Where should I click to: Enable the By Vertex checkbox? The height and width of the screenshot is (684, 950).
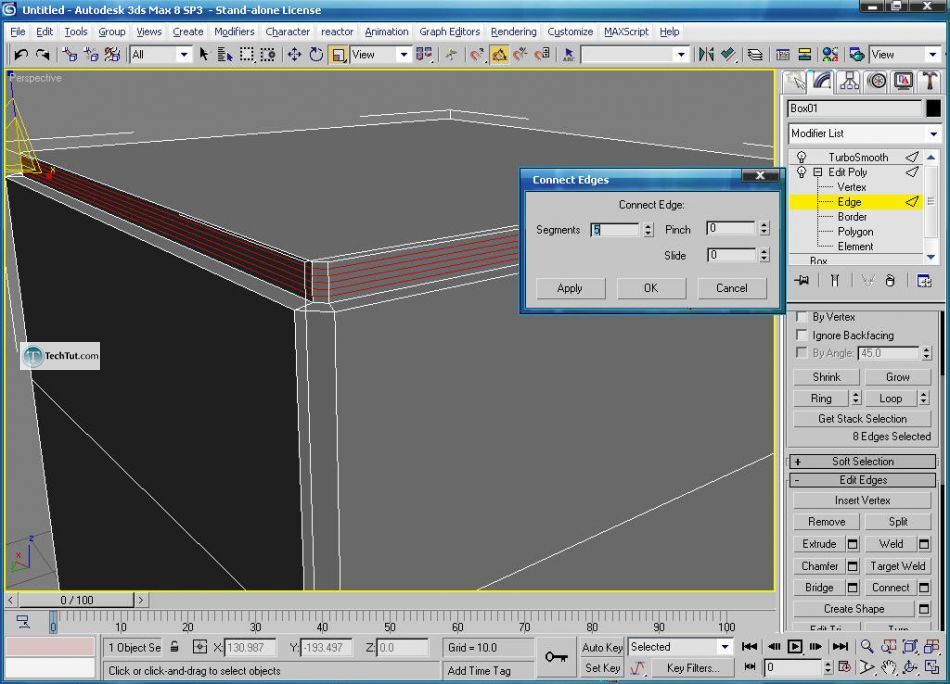coord(802,317)
